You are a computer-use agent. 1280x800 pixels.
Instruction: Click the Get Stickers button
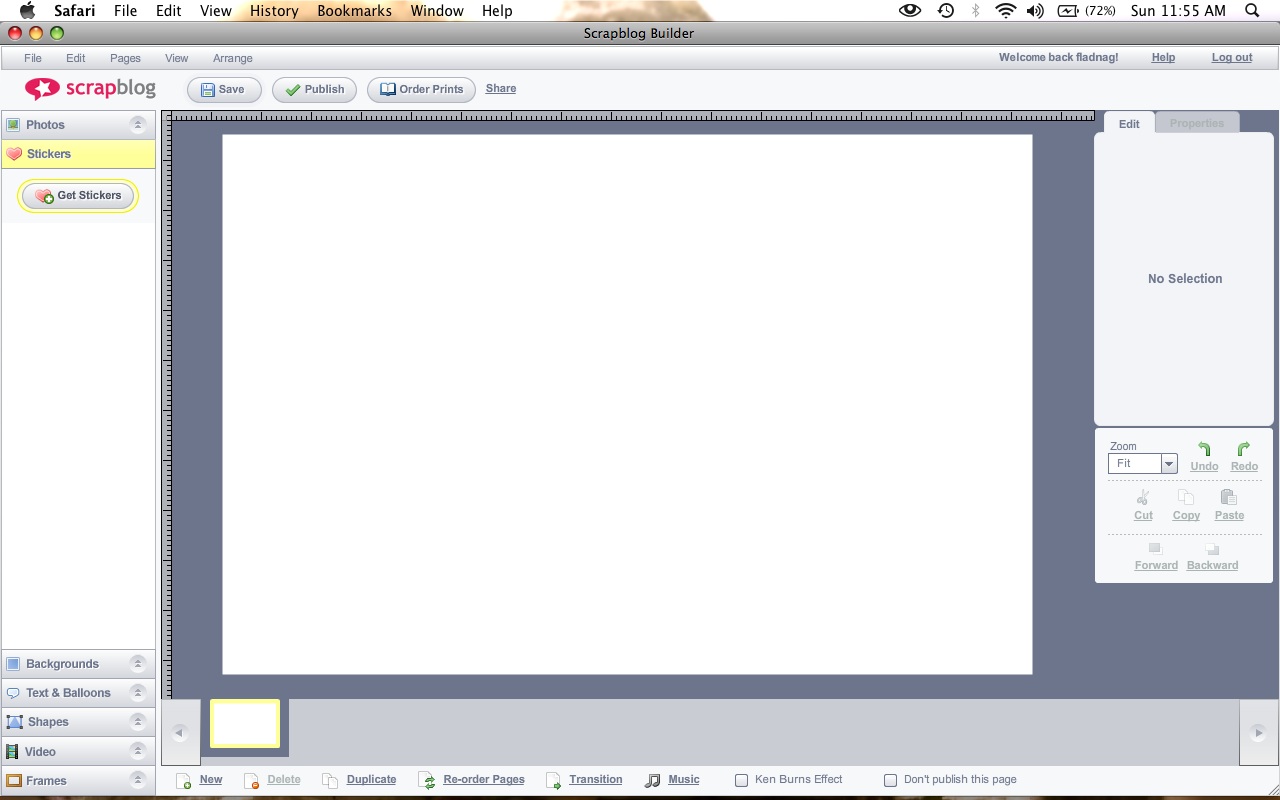point(78,196)
